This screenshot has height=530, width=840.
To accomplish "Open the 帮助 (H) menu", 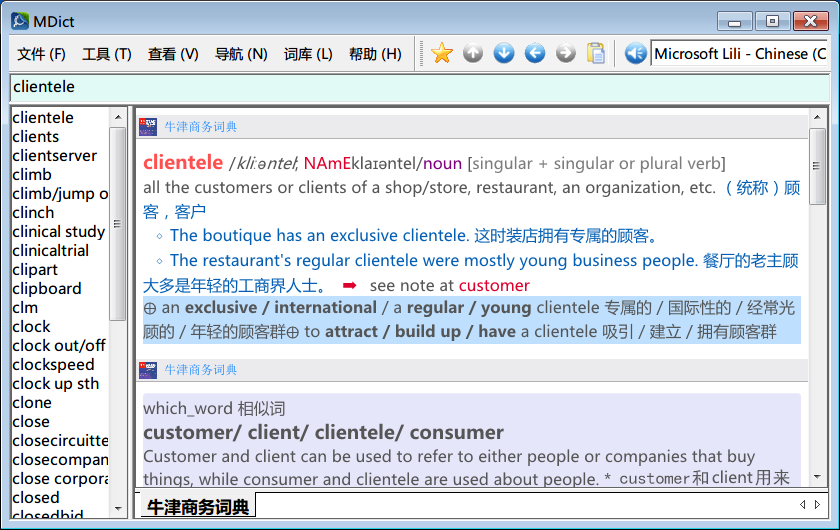I will [375, 54].
